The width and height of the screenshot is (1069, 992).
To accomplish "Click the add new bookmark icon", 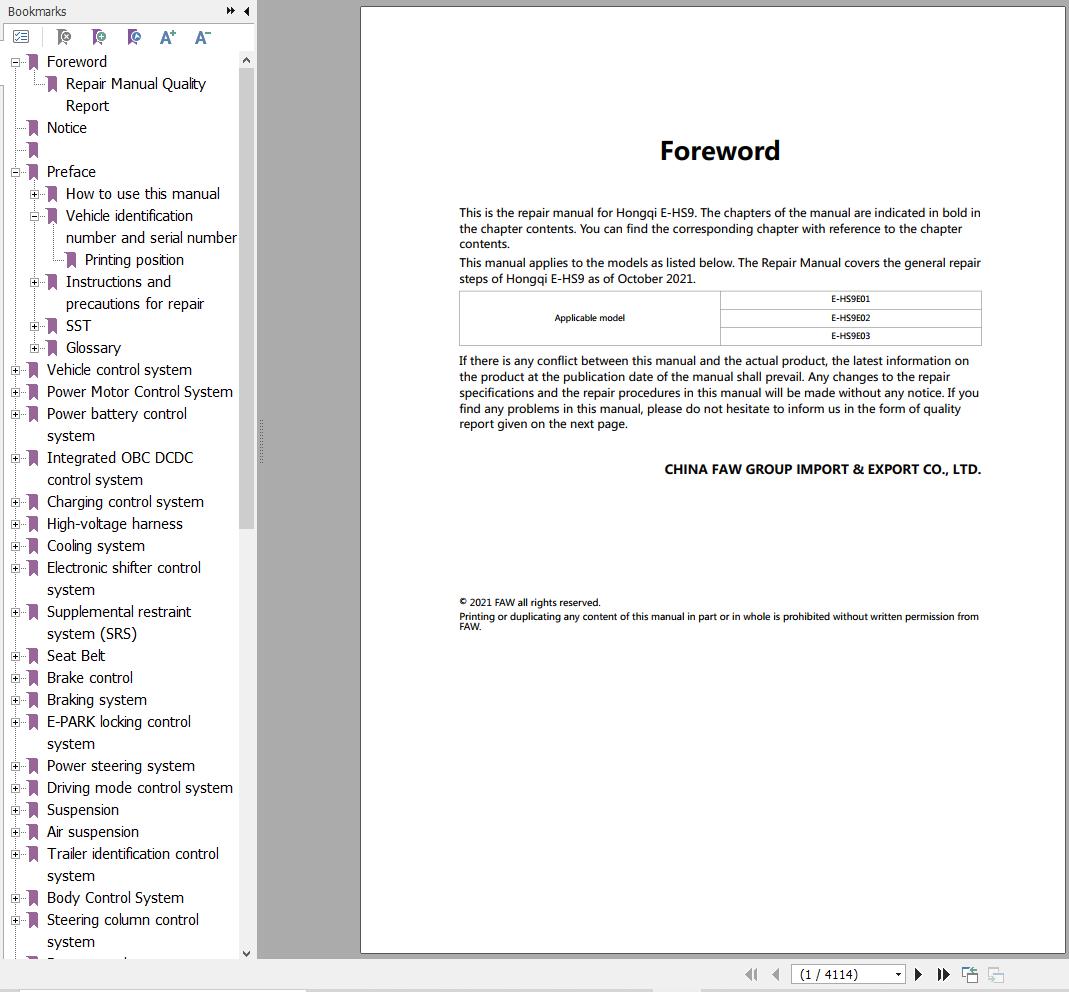I will (x=98, y=35).
